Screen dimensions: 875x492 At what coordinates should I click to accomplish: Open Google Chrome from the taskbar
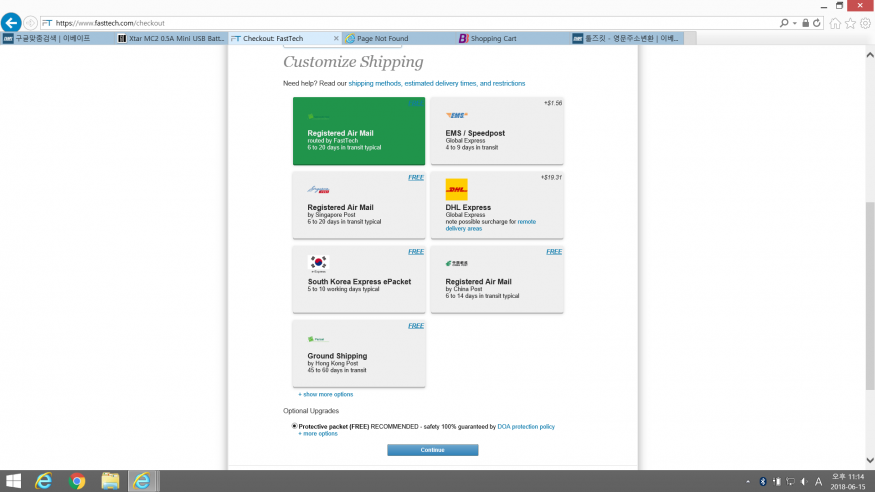[x=77, y=481]
